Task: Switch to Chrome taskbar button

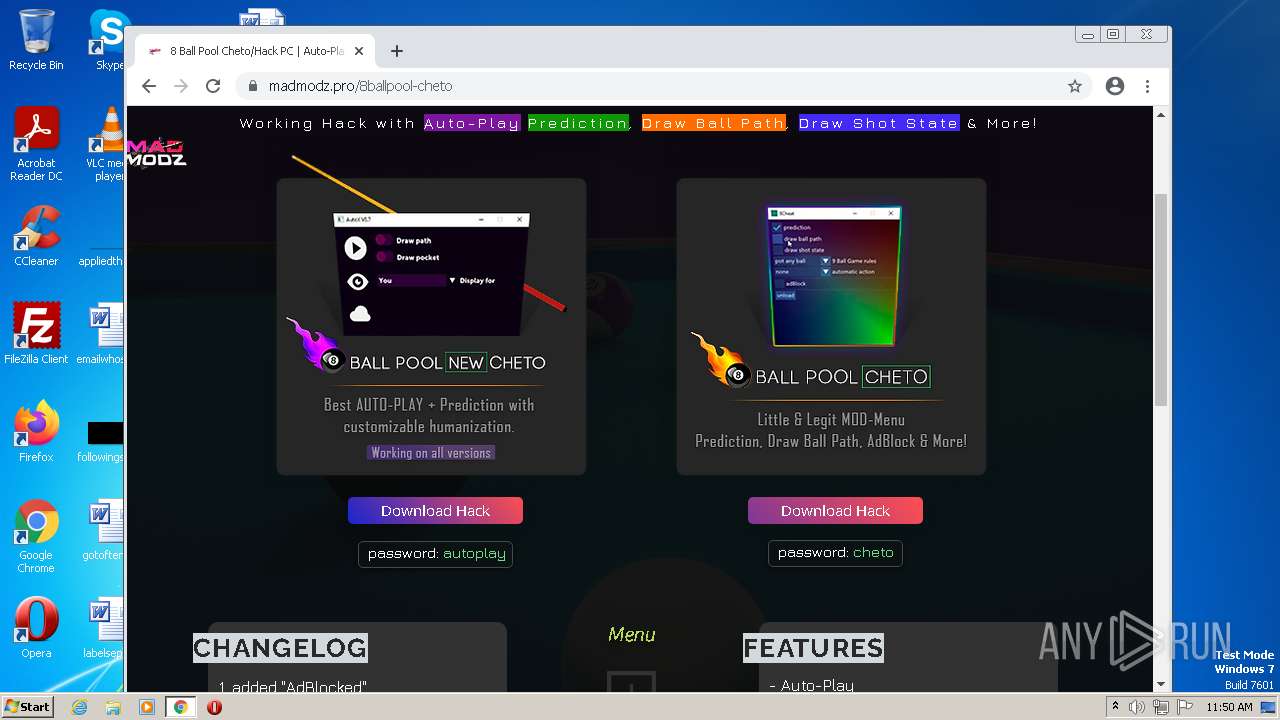Action: (x=180, y=707)
